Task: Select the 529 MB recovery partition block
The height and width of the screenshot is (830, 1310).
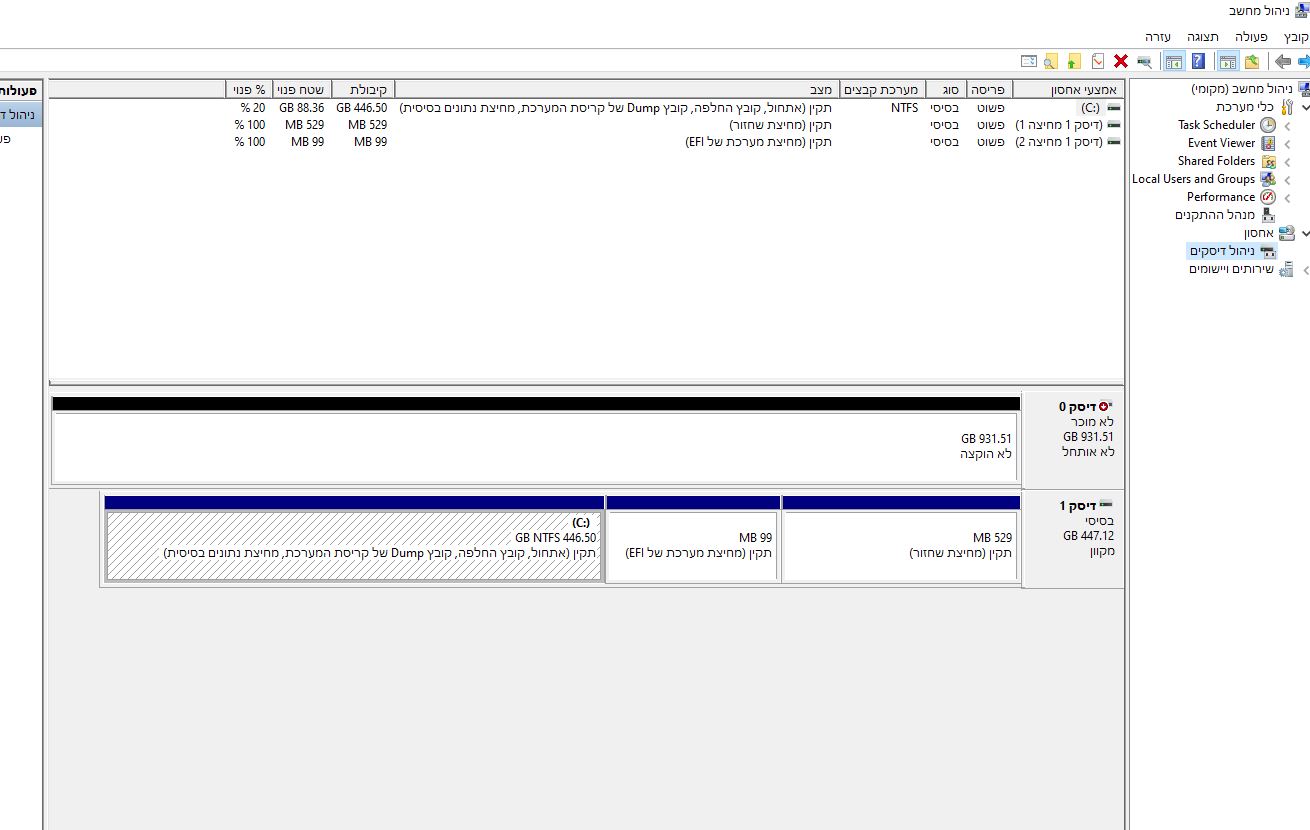Action: click(901, 545)
